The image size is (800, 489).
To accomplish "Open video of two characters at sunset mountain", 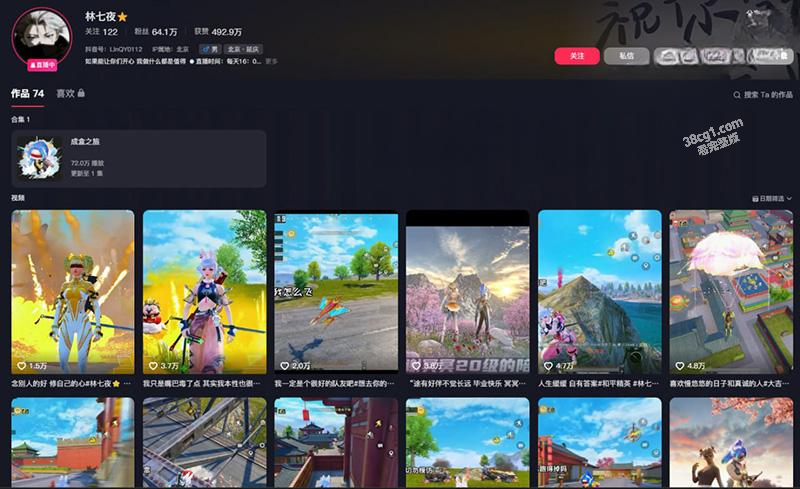I will [468, 292].
